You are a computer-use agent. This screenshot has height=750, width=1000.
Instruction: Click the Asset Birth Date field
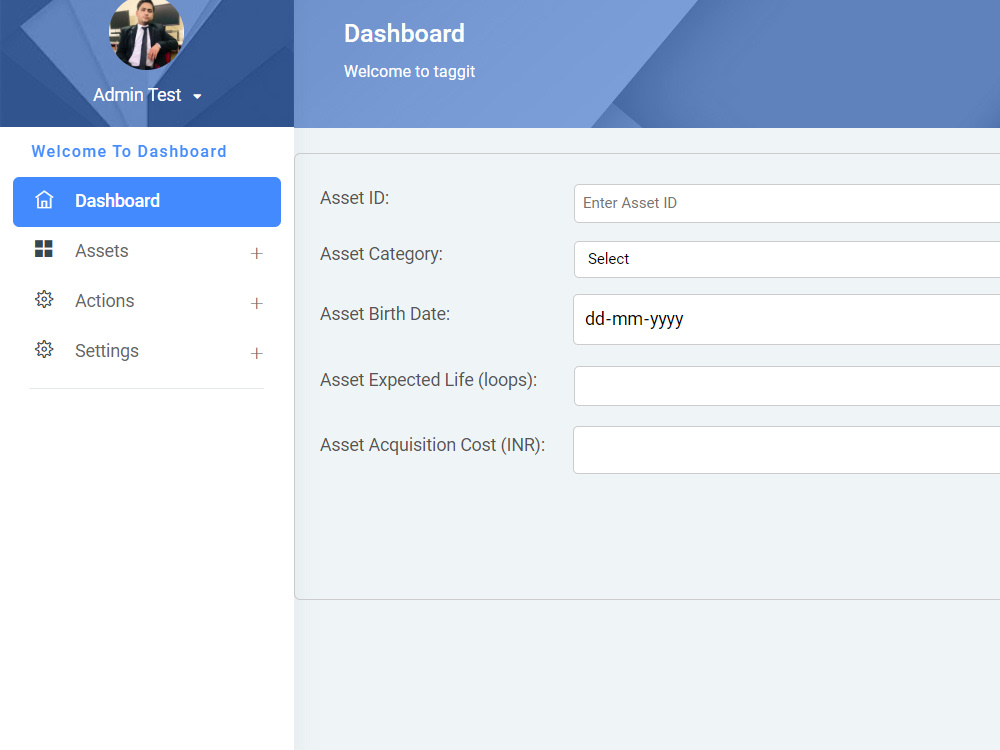[787, 320]
